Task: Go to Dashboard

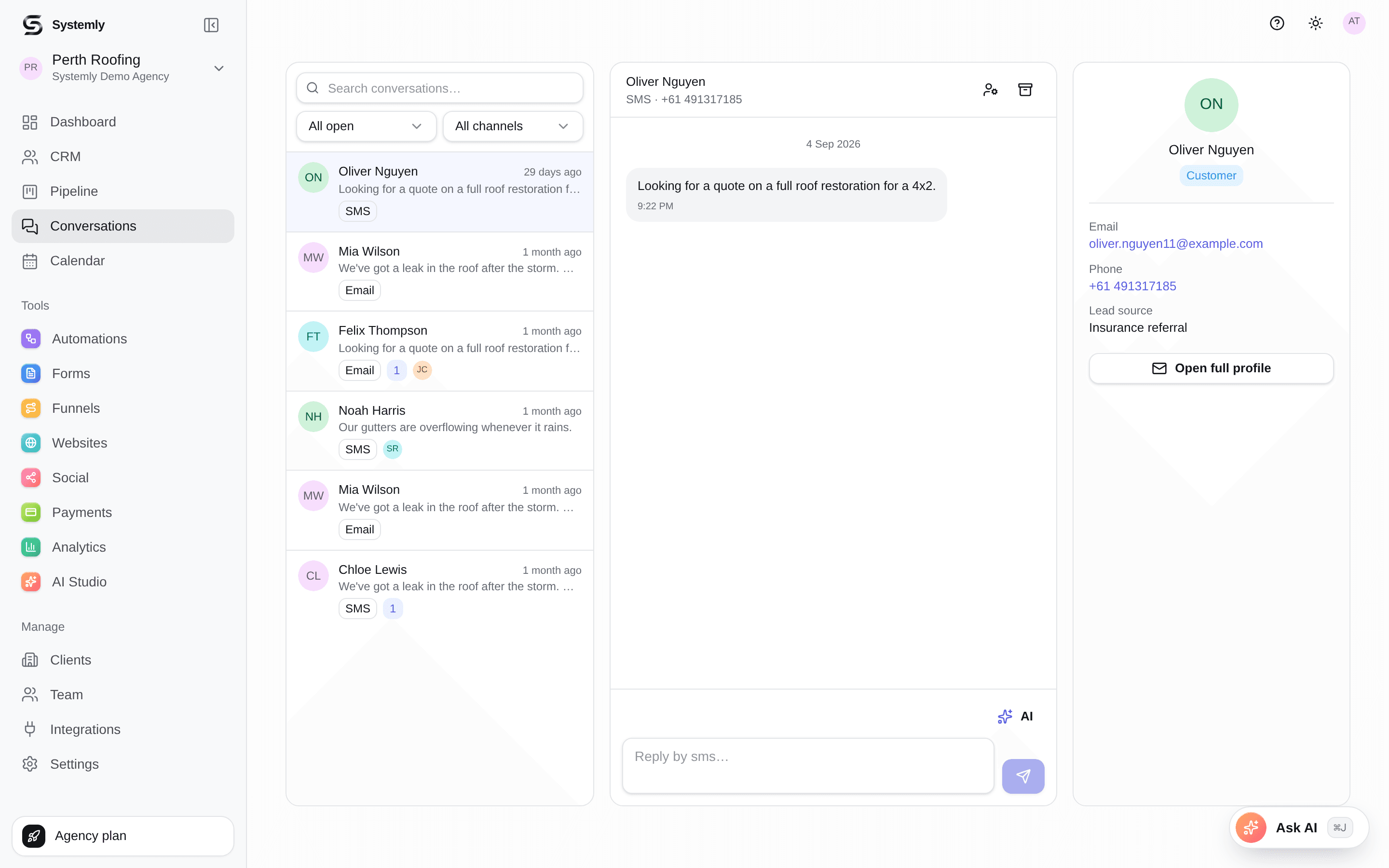Action: [123, 122]
